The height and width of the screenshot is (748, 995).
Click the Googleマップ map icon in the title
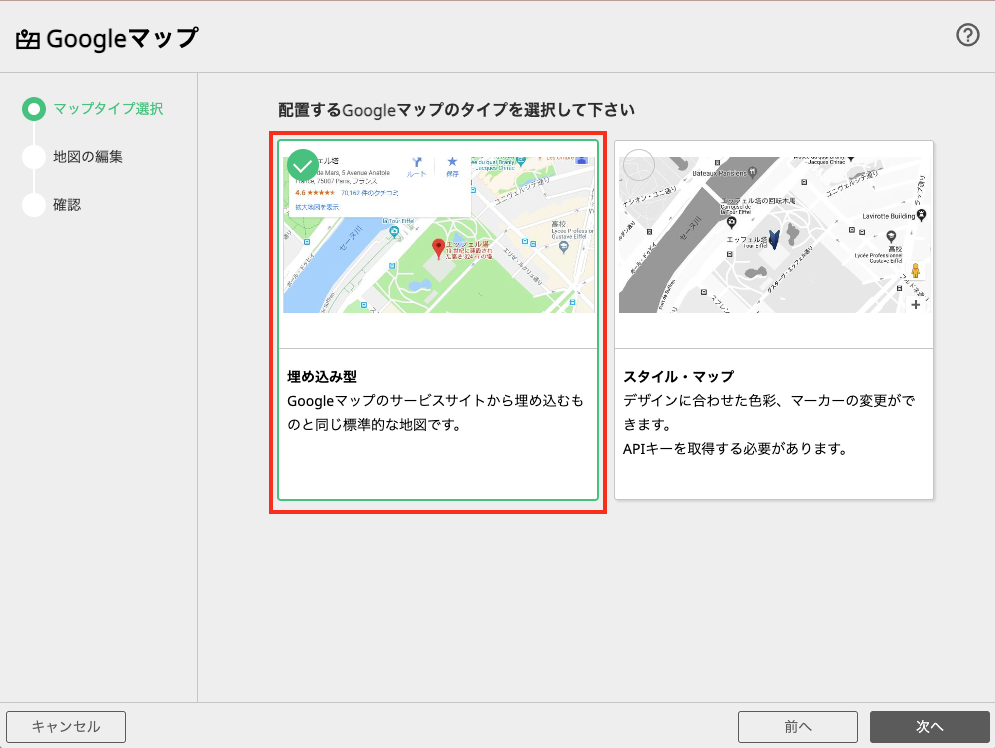point(27,39)
